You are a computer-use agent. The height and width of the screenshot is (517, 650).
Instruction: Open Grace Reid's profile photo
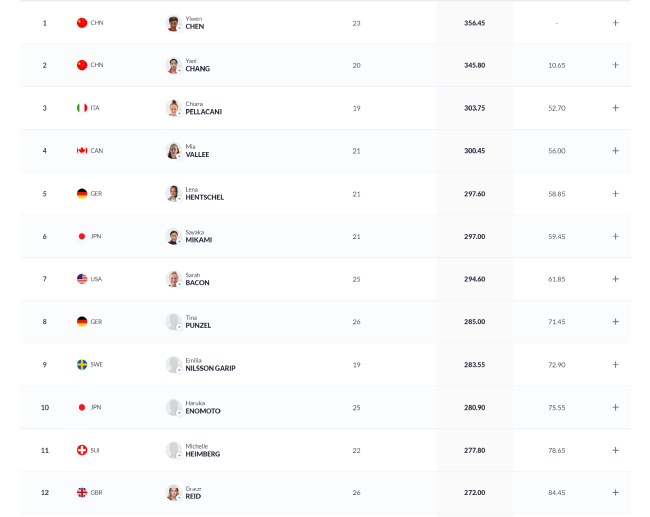click(x=173, y=493)
